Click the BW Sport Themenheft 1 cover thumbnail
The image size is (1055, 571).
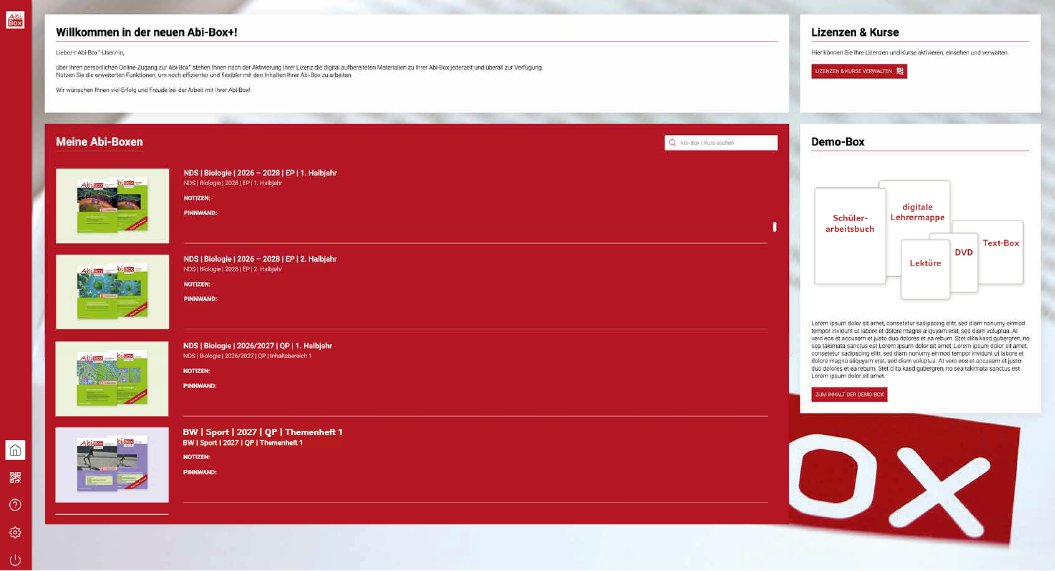click(112, 465)
